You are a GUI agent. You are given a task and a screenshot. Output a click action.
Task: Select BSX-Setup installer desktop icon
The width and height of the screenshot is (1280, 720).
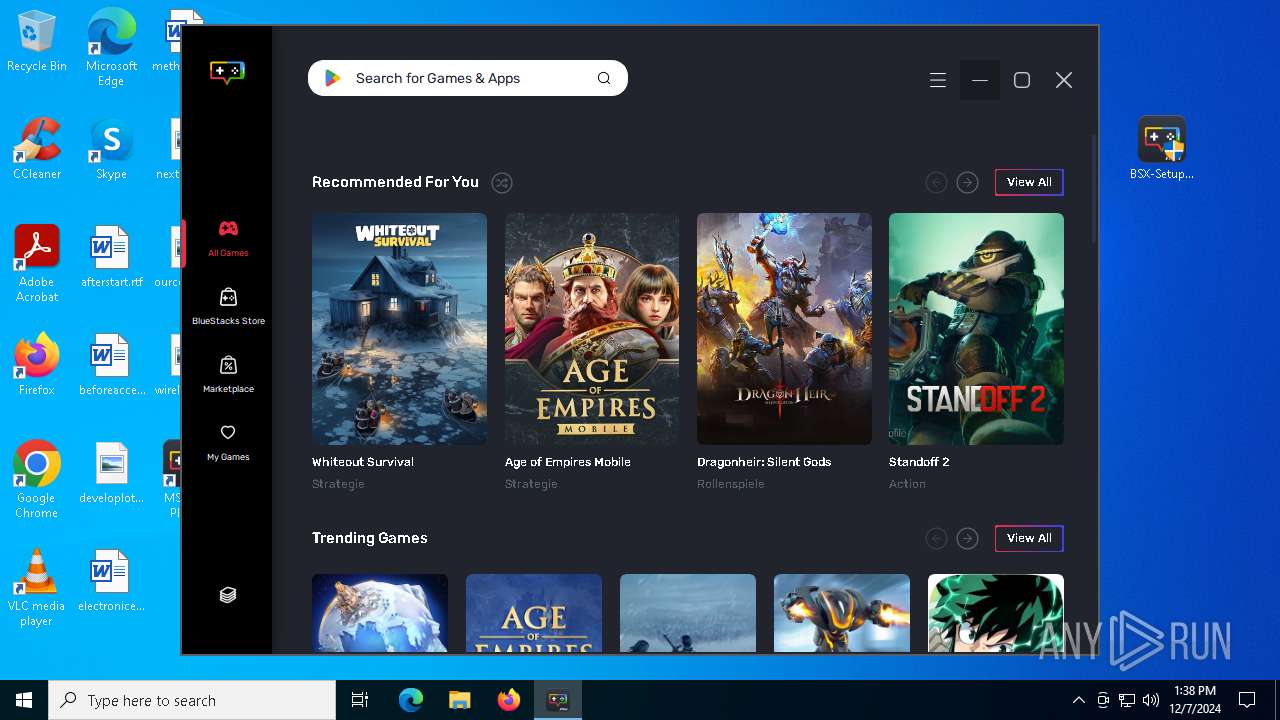1162,149
